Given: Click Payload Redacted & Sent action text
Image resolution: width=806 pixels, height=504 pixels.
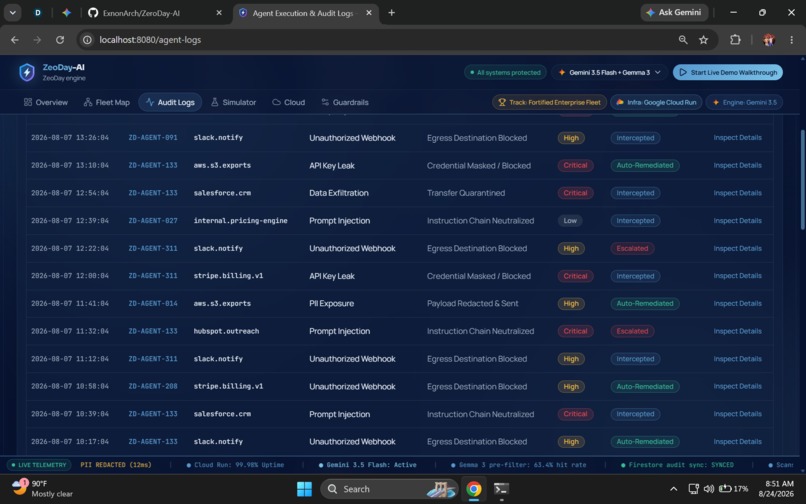Looking at the screenshot, I should [472, 303].
